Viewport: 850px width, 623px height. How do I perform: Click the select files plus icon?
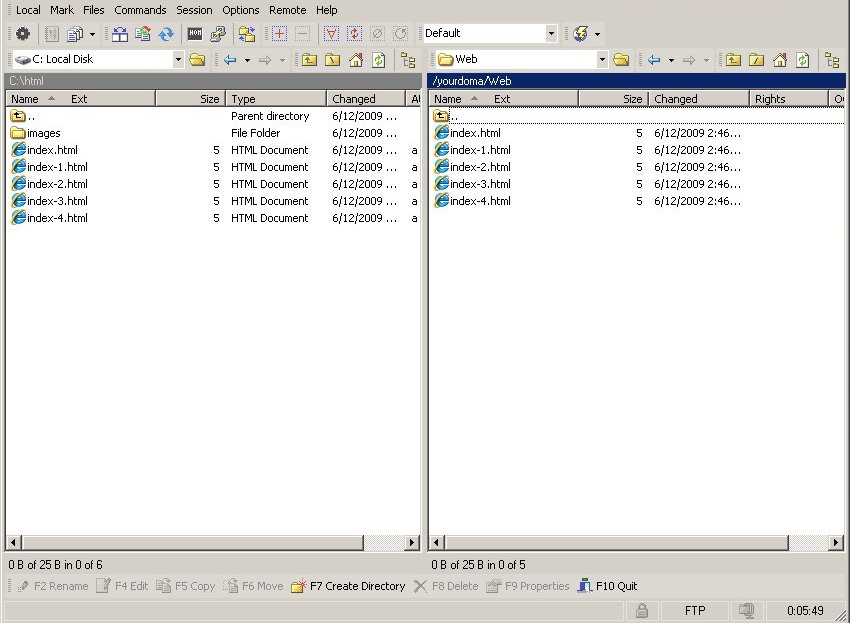pyautogui.click(x=279, y=34)
